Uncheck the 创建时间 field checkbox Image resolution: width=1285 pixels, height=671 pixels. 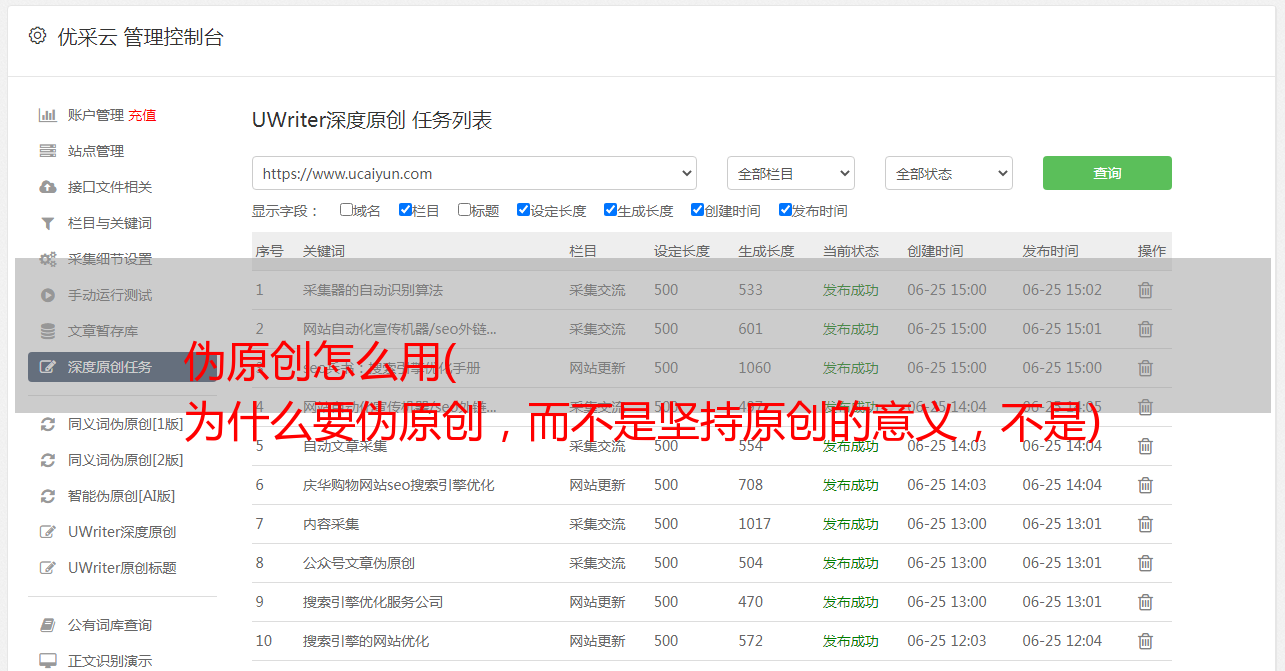click(x=697, y=210)
